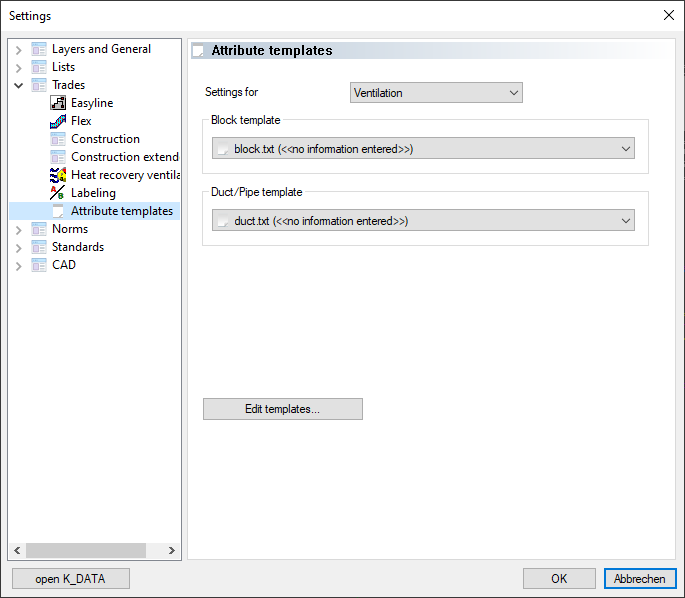Image resolution: width=685 pixels, height=598 pixels.
Task: Click the Construction item icon
Action: click(x=58, y=139)
